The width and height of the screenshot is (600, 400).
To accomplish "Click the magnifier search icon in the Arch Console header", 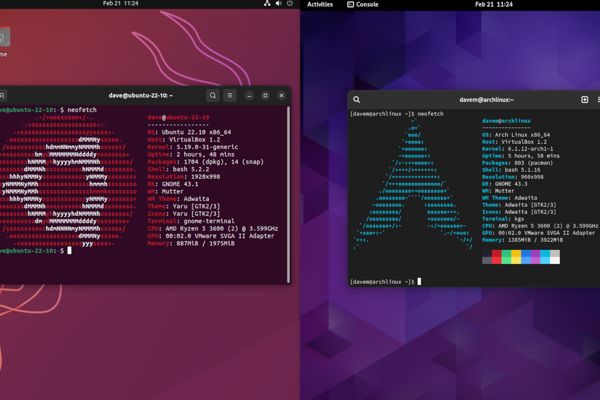I will 357,100.
